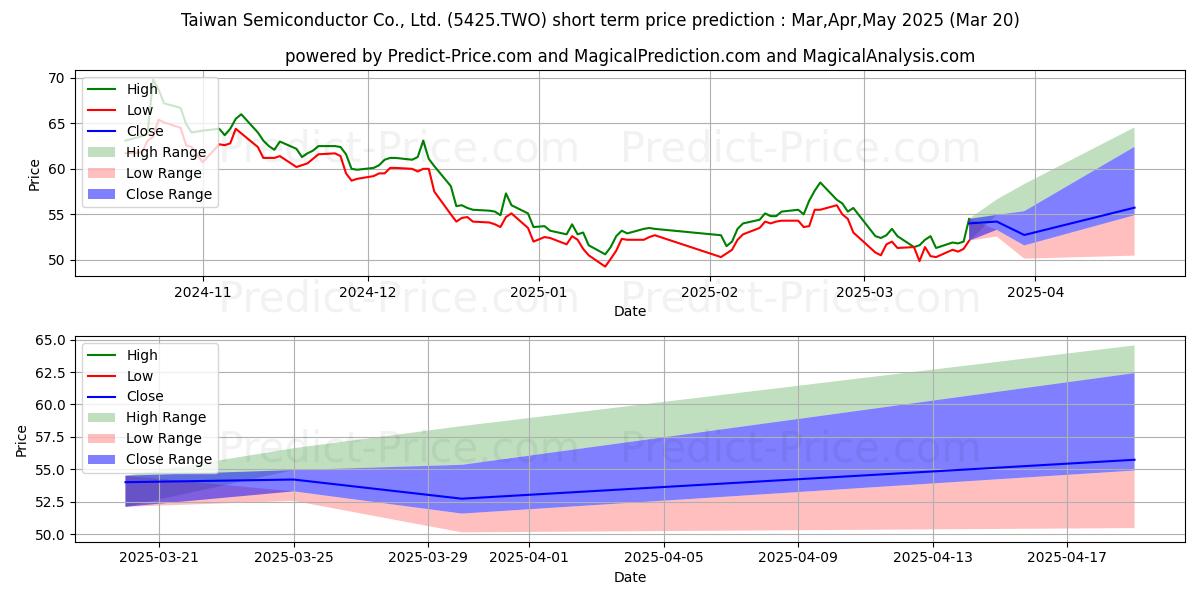Click the High legend entry in top chart
Image resolution: width=1200 pixels, height=600 pixels.
122,89
